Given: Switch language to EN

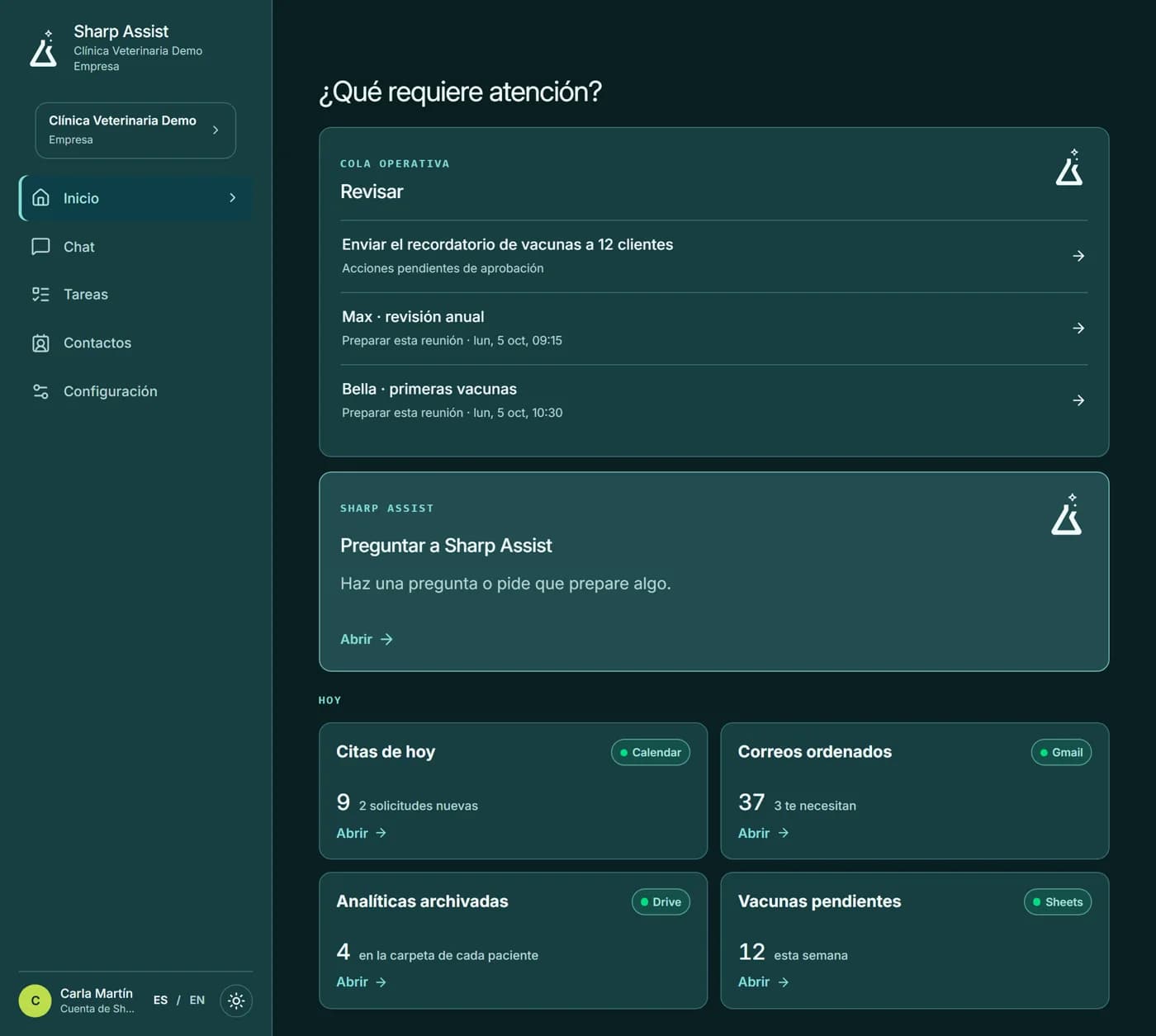Looking at the screenshot, I should tap(197, 1001).
